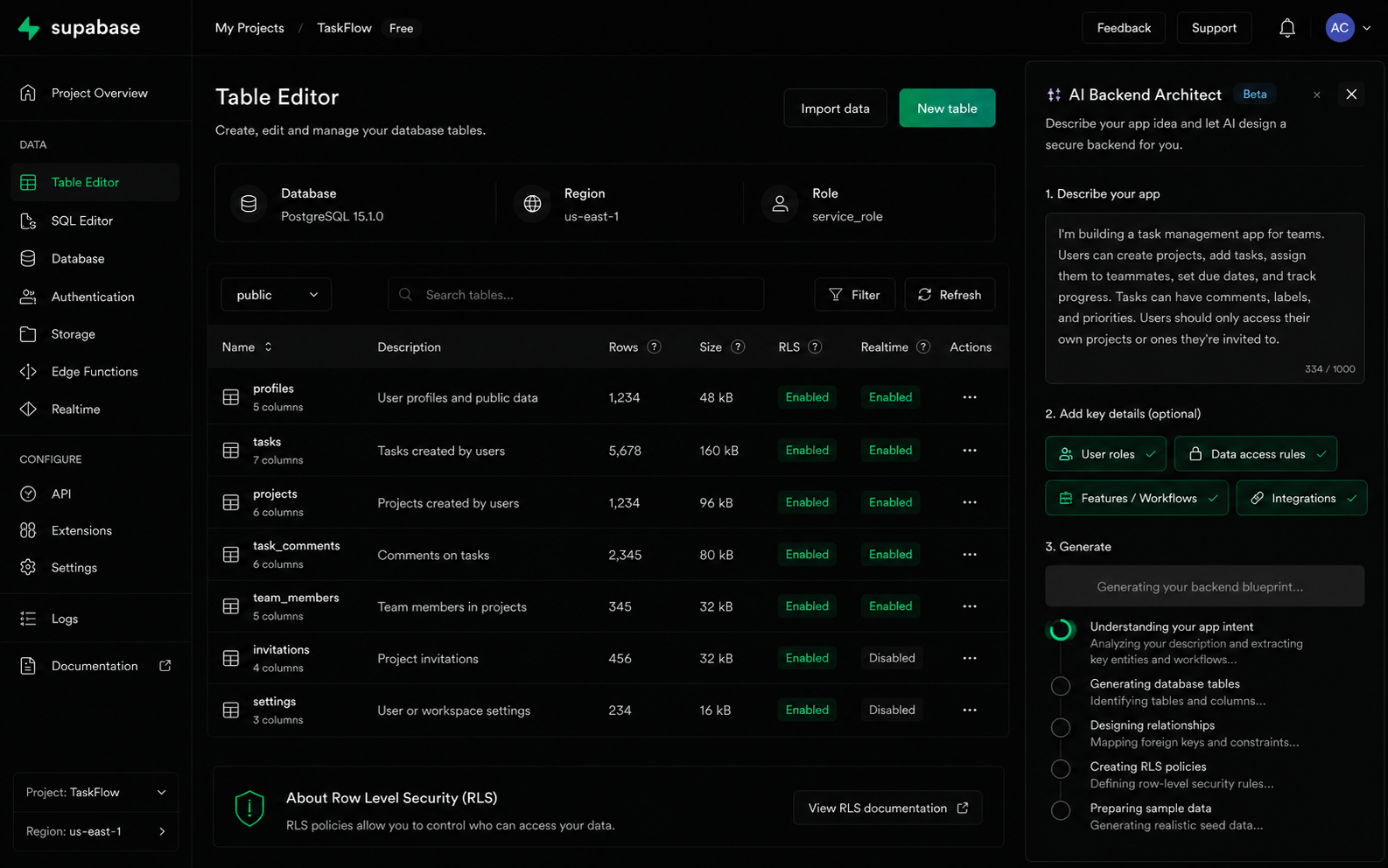The width and height of the screenshot is (1388, 868).
Task: Select Table Editor in sidebar
Action: (x=96, y=182)
